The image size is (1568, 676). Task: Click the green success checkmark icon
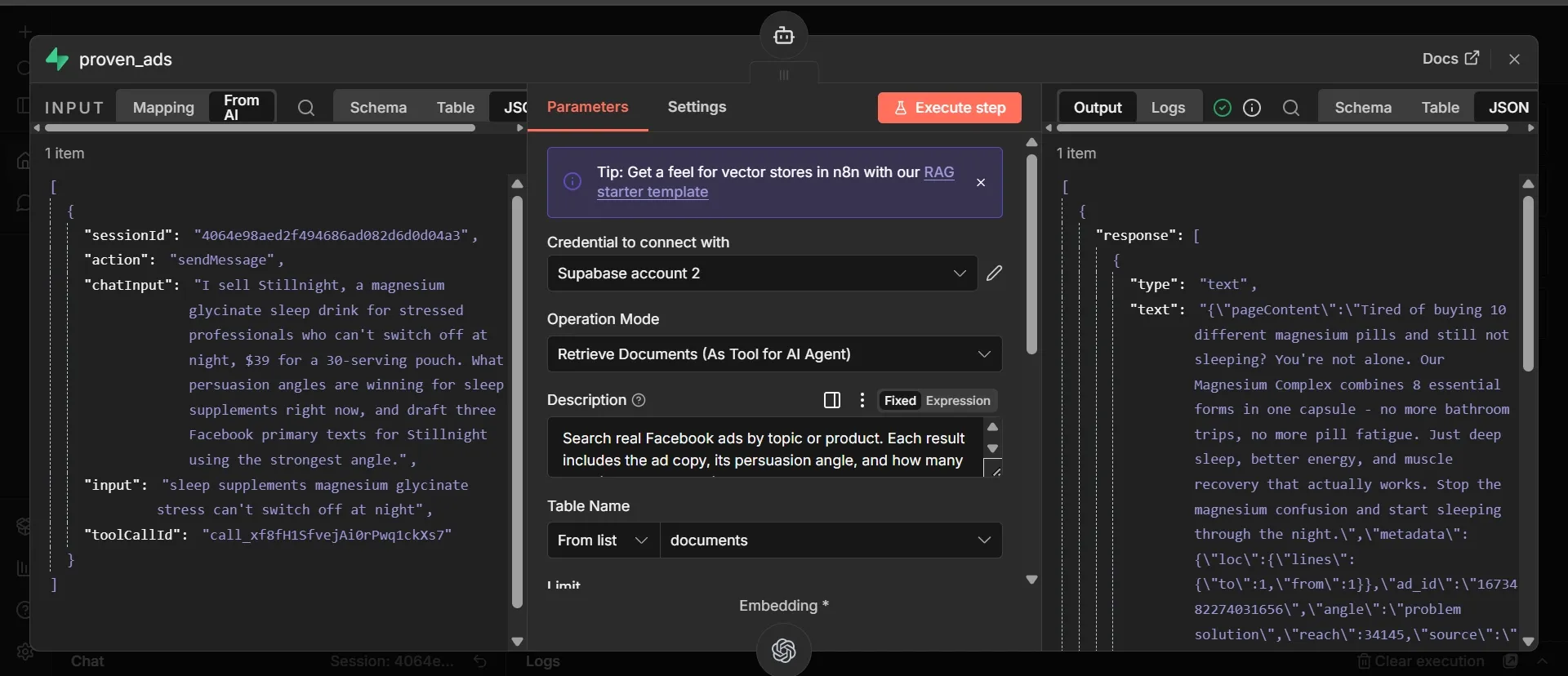coord(1223,108)
